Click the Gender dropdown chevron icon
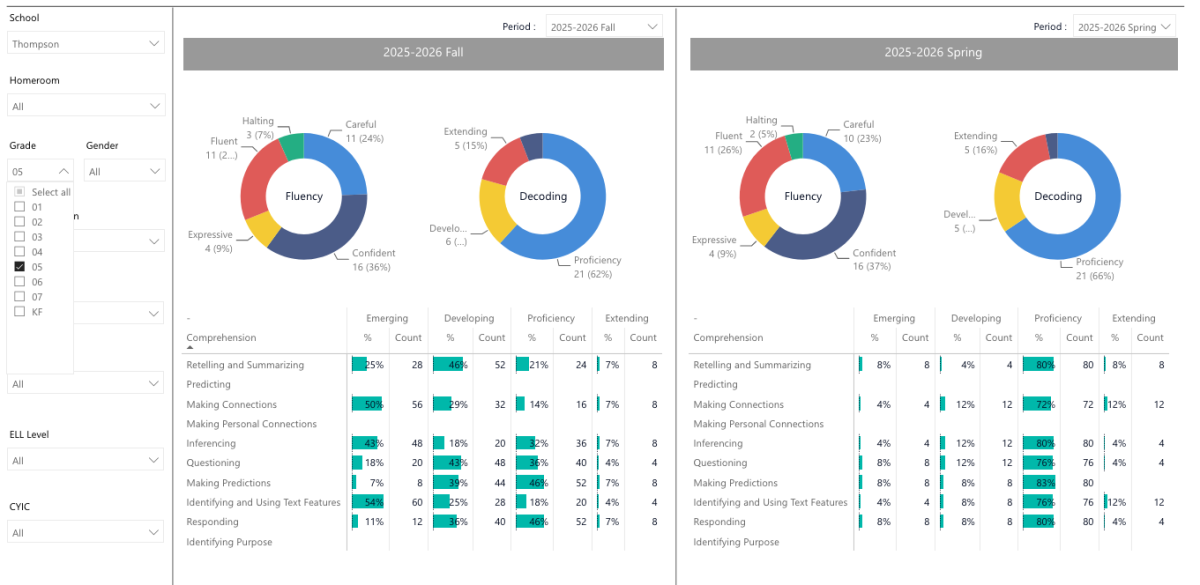This screenshot has width=1200, height=585. pyautogui.click(x=154, y=171)
